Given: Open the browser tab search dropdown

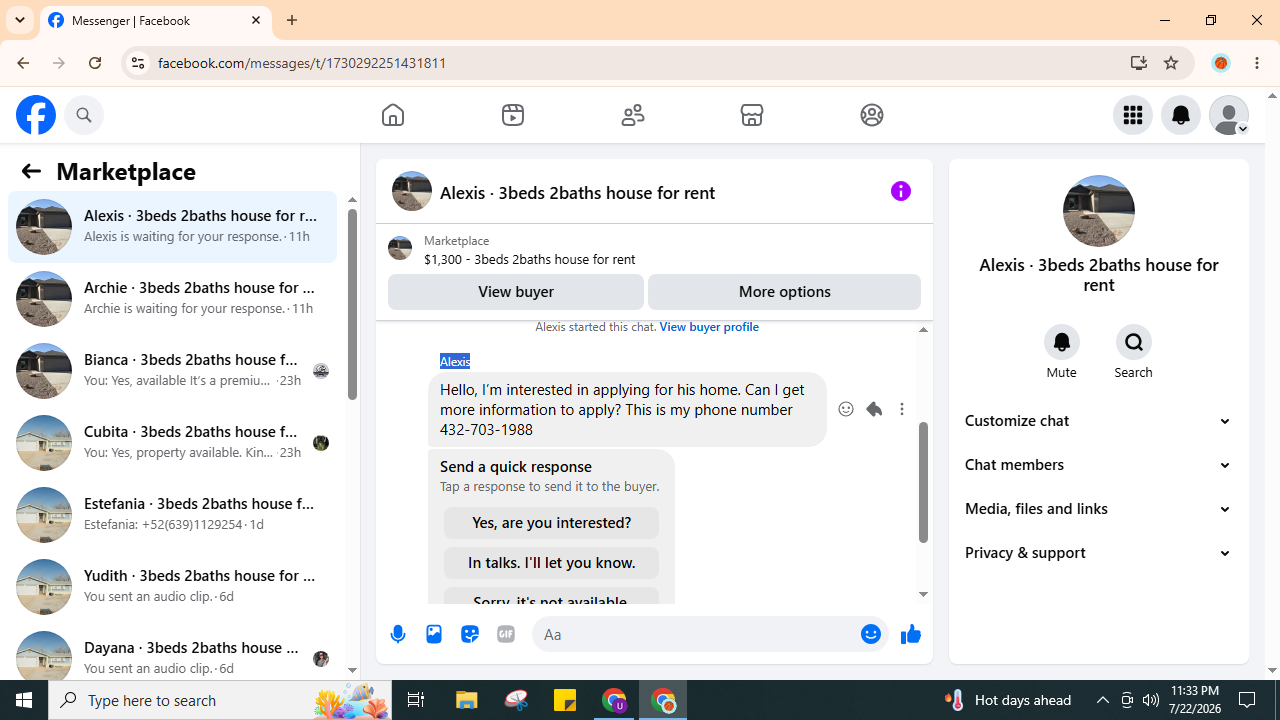Looking at the screenshot, I should coord(20,20).
